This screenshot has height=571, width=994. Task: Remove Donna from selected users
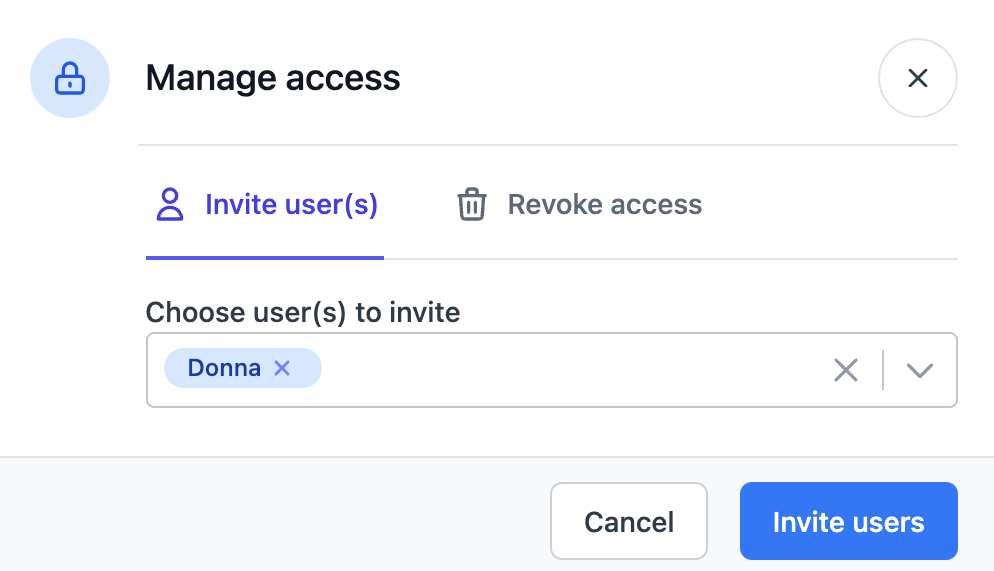click(x=282, y=368)
